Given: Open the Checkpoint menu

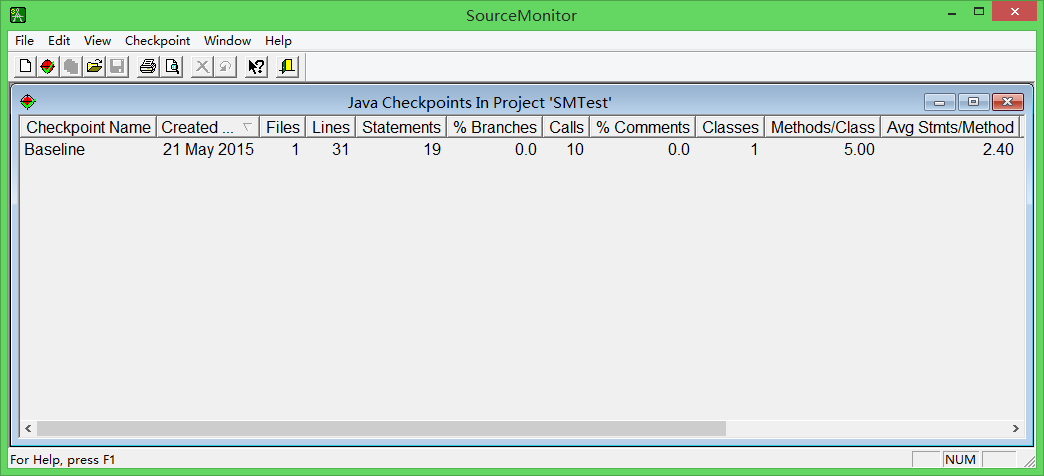Looking at the screenshot, I should [x=157, y=41].
